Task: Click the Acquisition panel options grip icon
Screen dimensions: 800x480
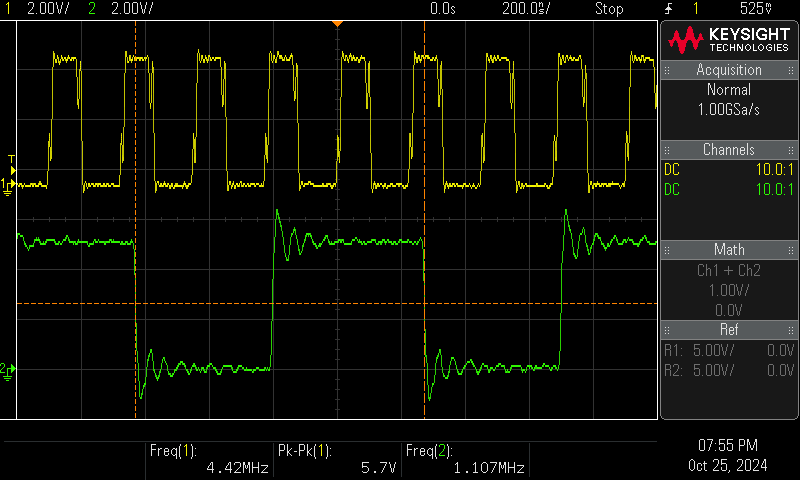Action: pyautogui.click(x=791, y=70)
